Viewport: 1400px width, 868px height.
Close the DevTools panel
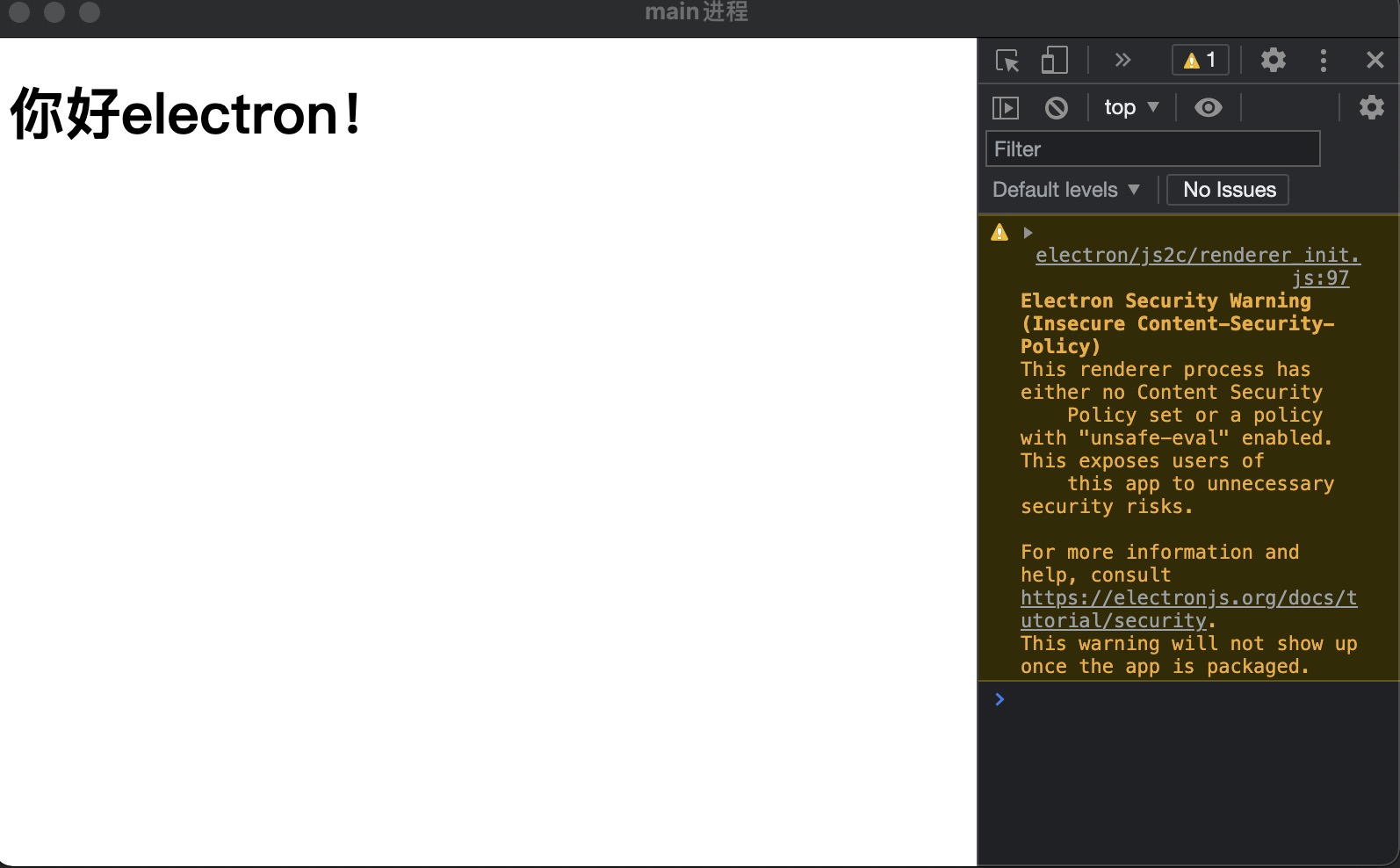coord(1375,60)
